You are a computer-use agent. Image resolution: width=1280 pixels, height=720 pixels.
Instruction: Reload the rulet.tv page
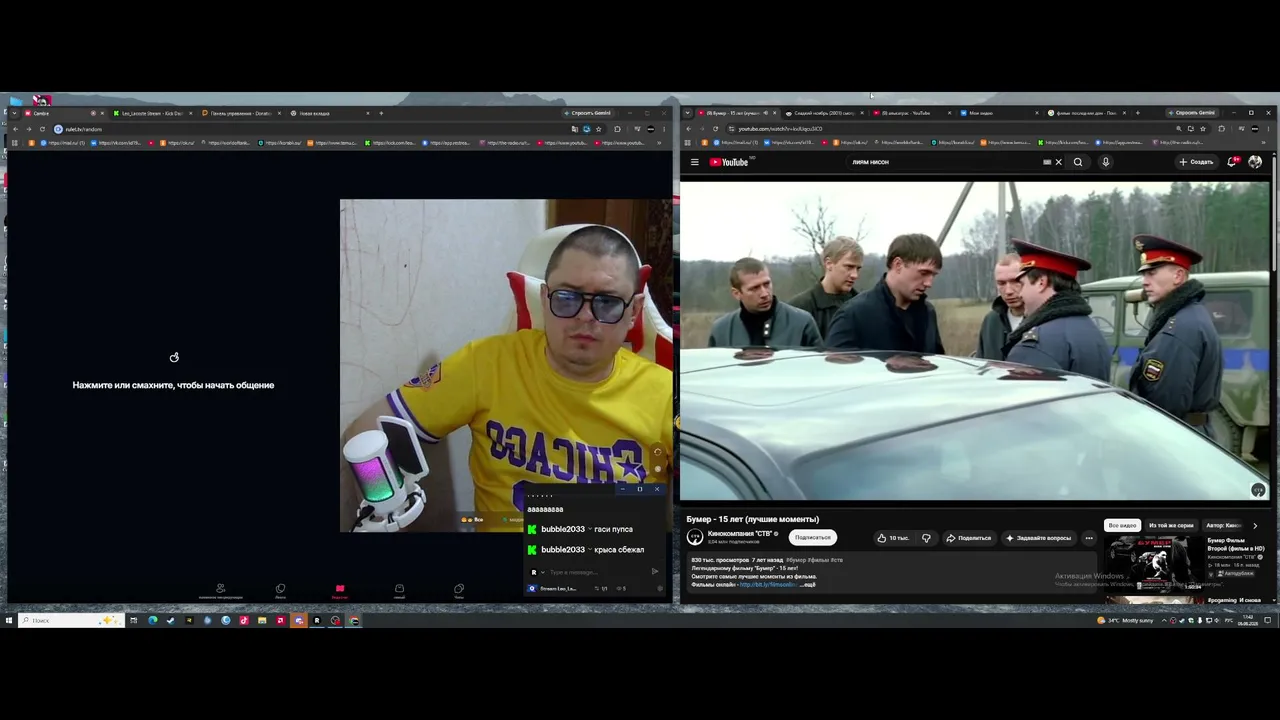[x=42, y=129]
